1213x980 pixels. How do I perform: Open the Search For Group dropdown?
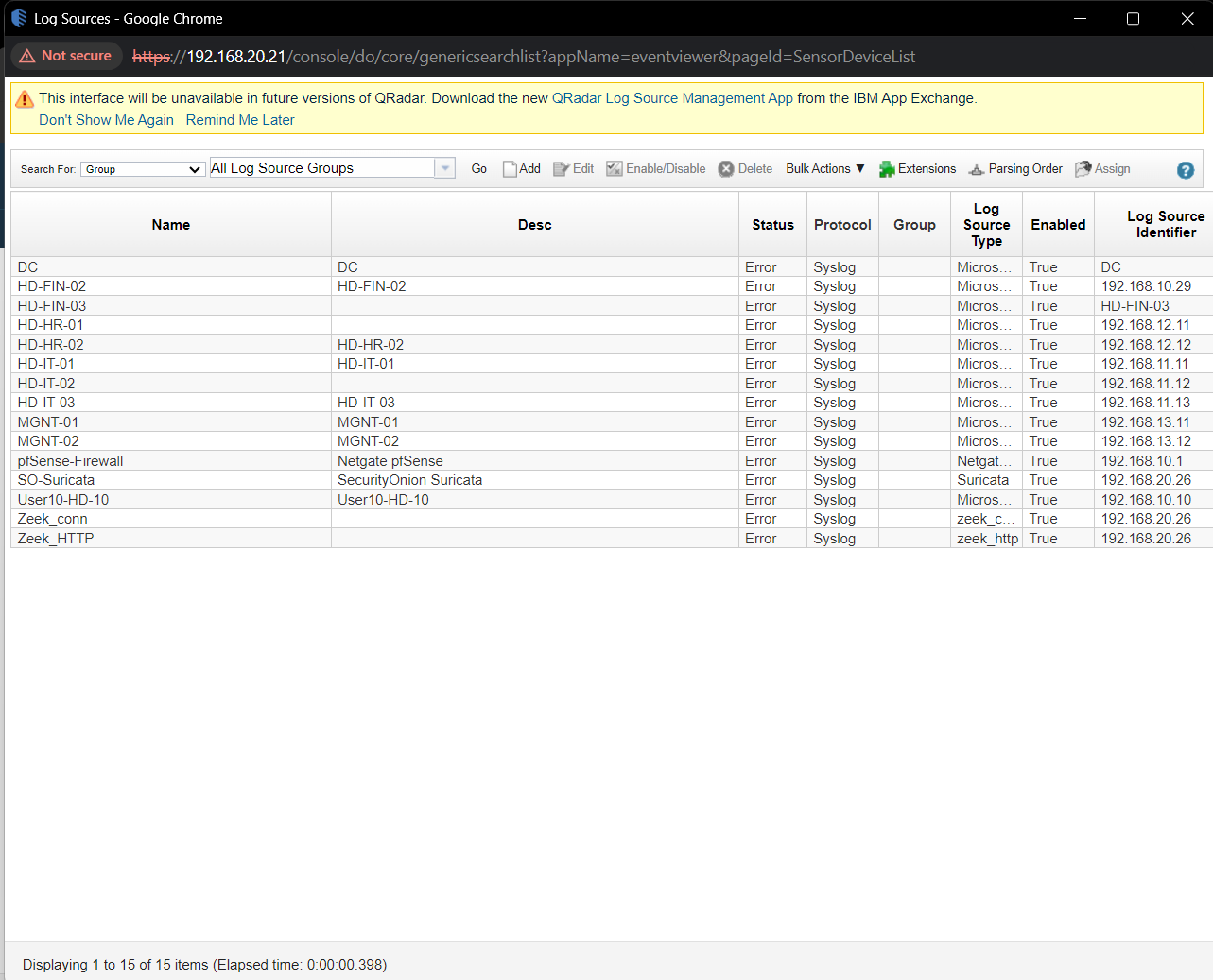(x=143, y=169)
